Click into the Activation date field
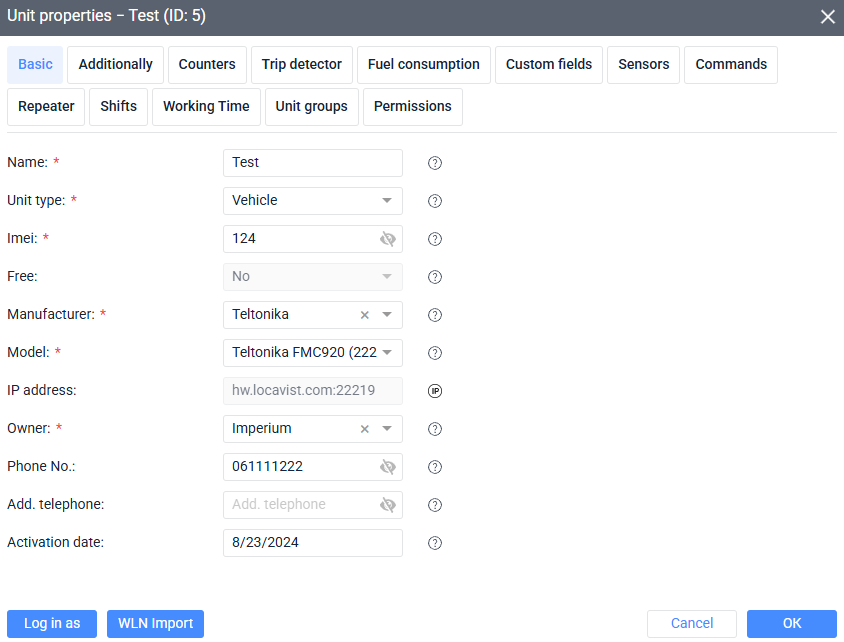The height and width of the screenshot is (642, 844). 312,543
